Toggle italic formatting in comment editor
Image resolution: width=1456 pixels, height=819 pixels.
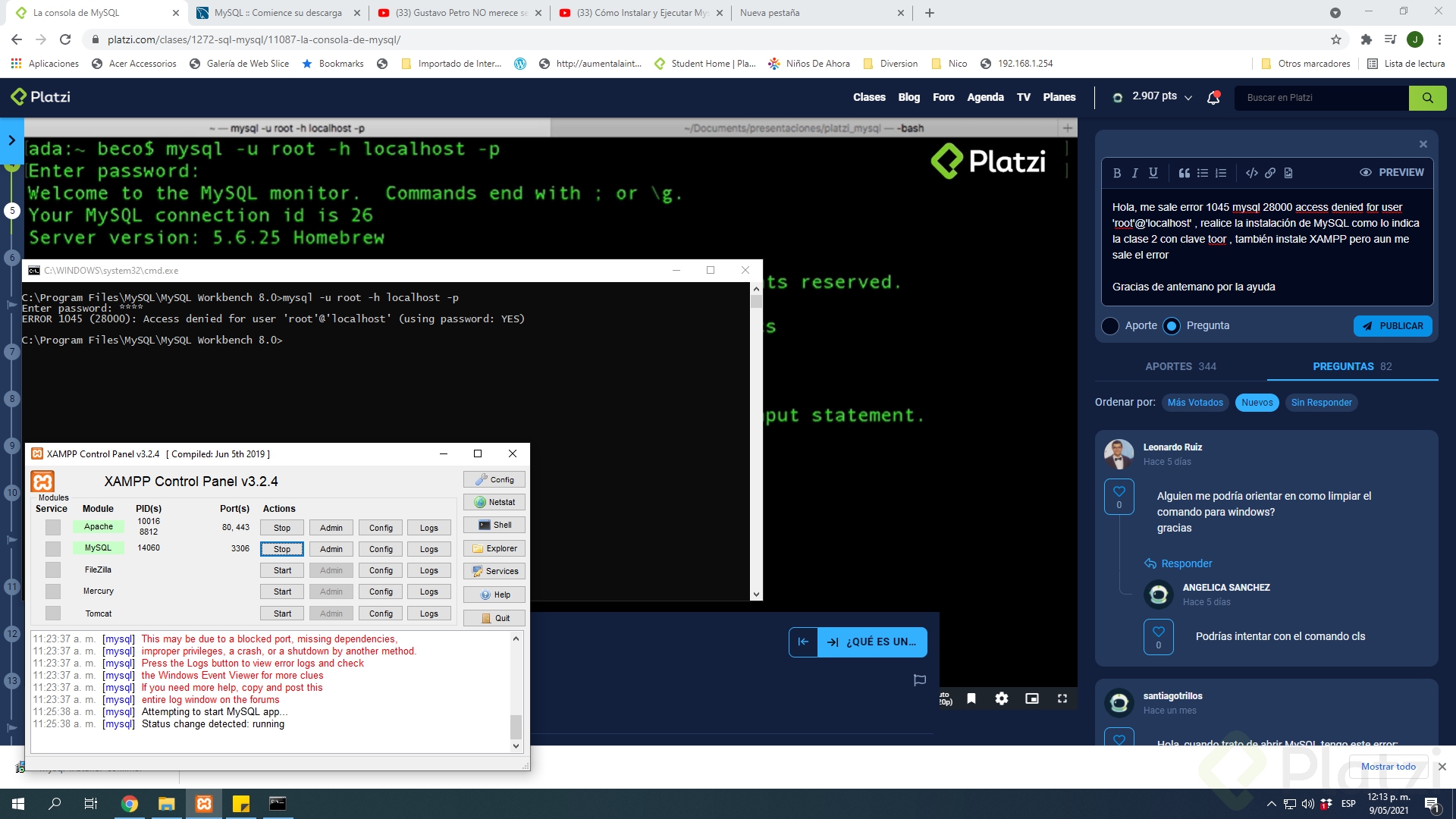(1134, 173)
